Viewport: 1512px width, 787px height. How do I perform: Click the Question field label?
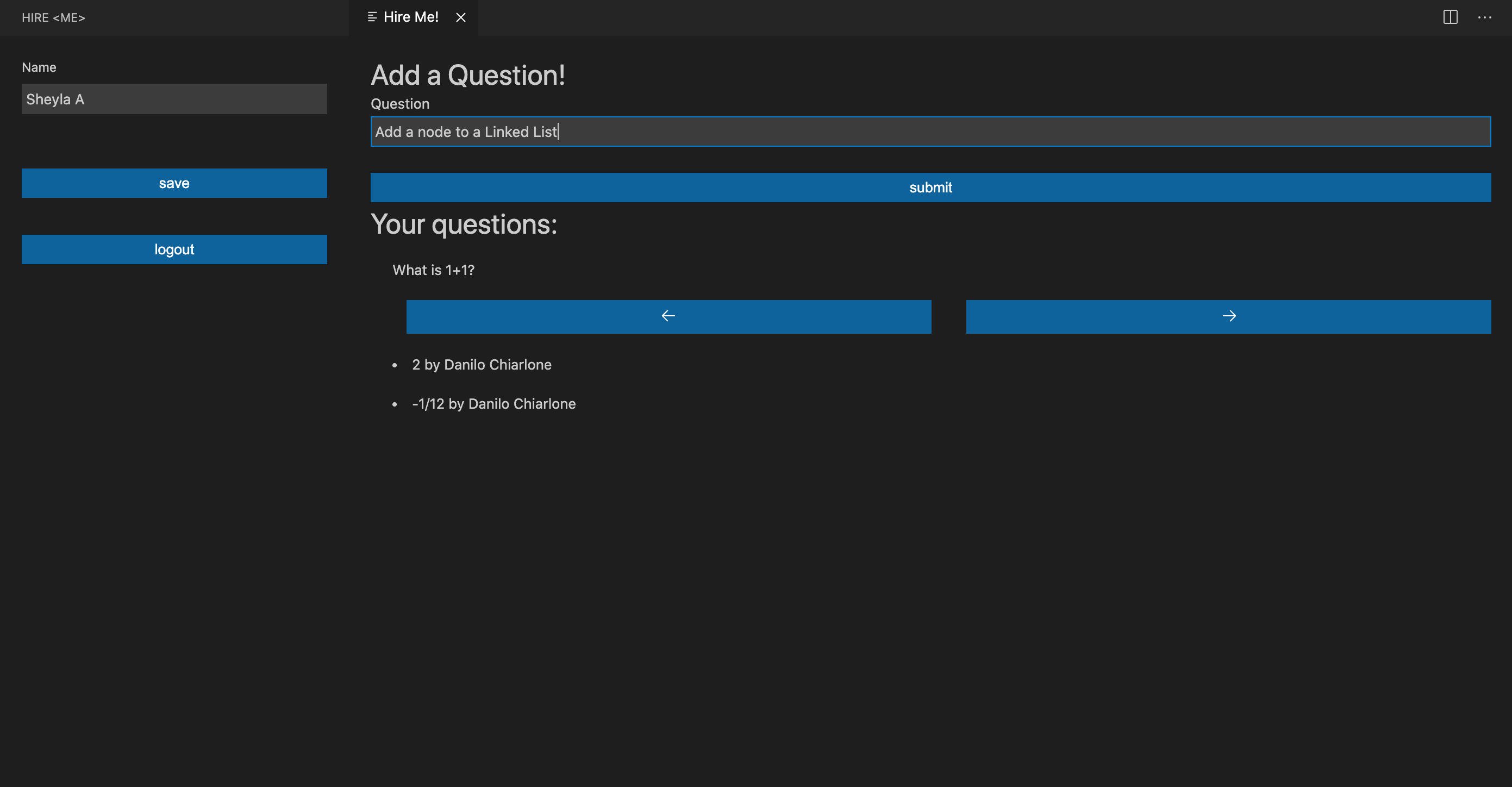(399, 104)
